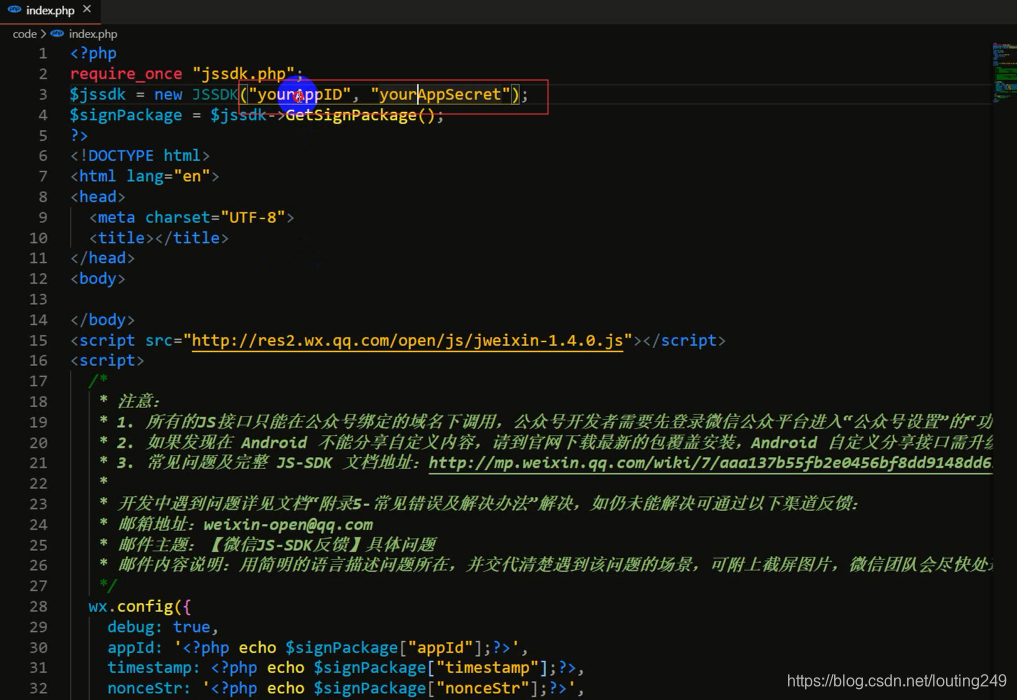Click the opening <body> tag
Image resolution: width=1017 pixels, height=700 pixels.
point(98,279)
